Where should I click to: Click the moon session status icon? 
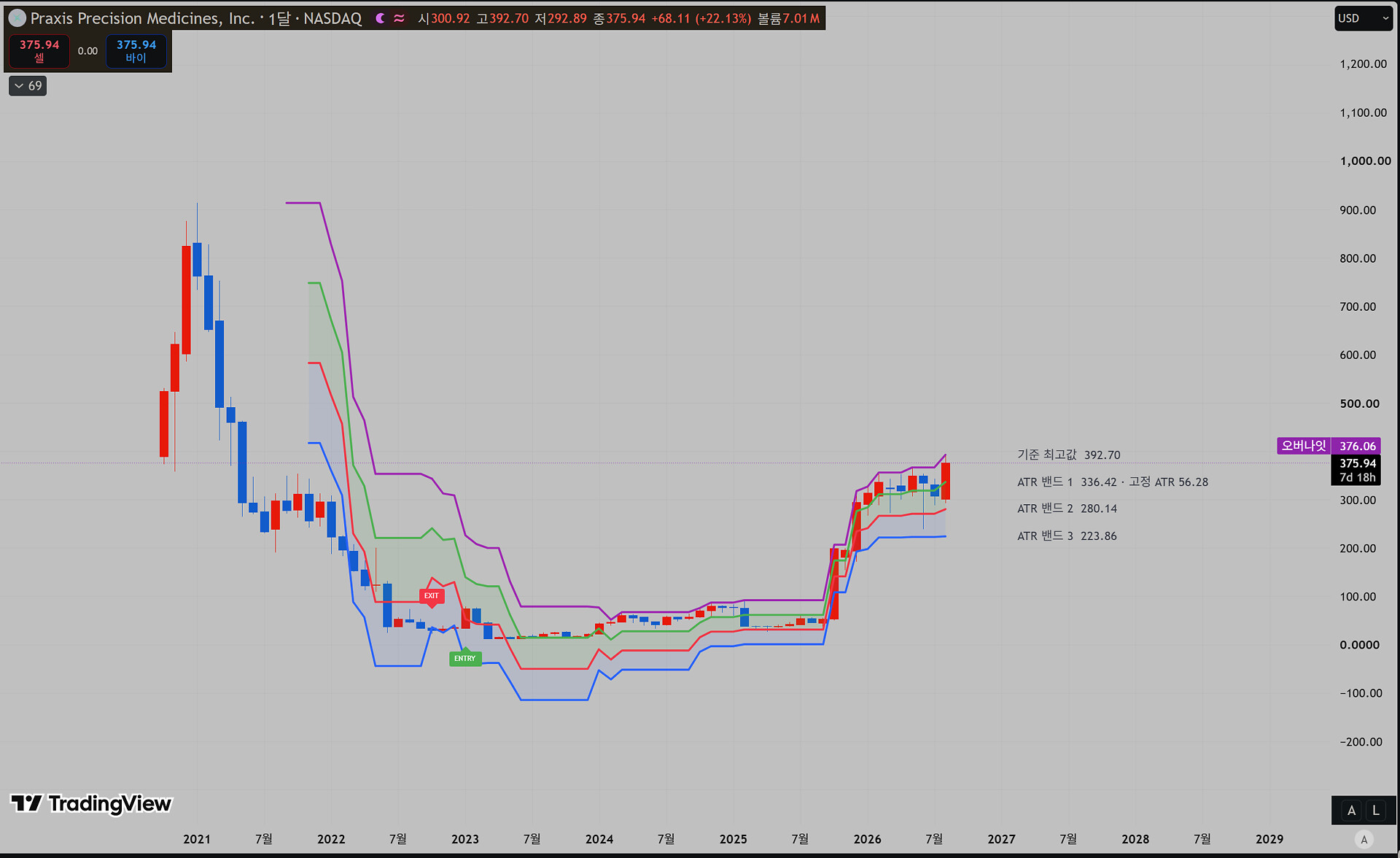[380, 18]
